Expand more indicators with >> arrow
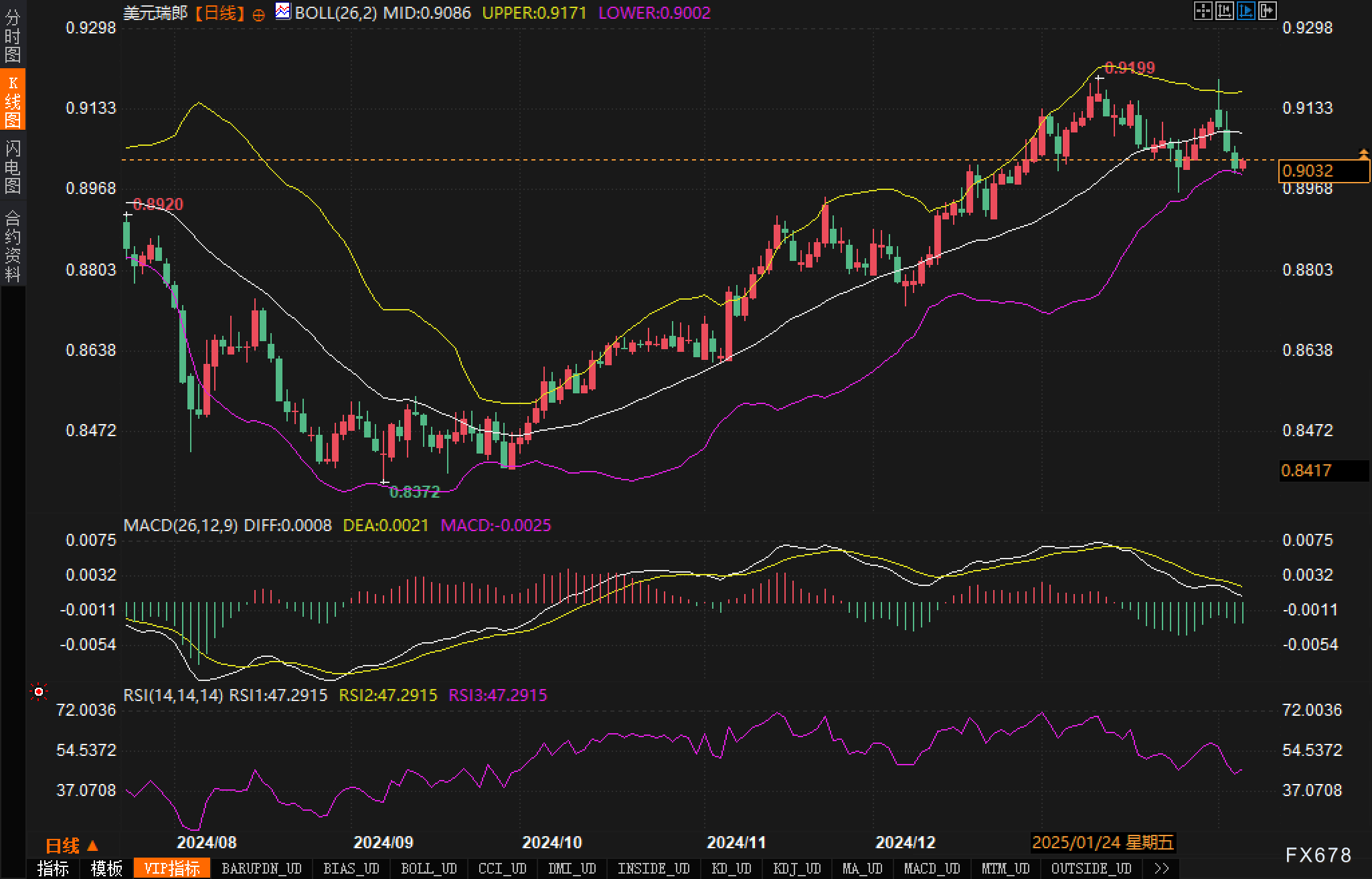The width and height of the screenshot is (1372, 879). [1161, 868]
